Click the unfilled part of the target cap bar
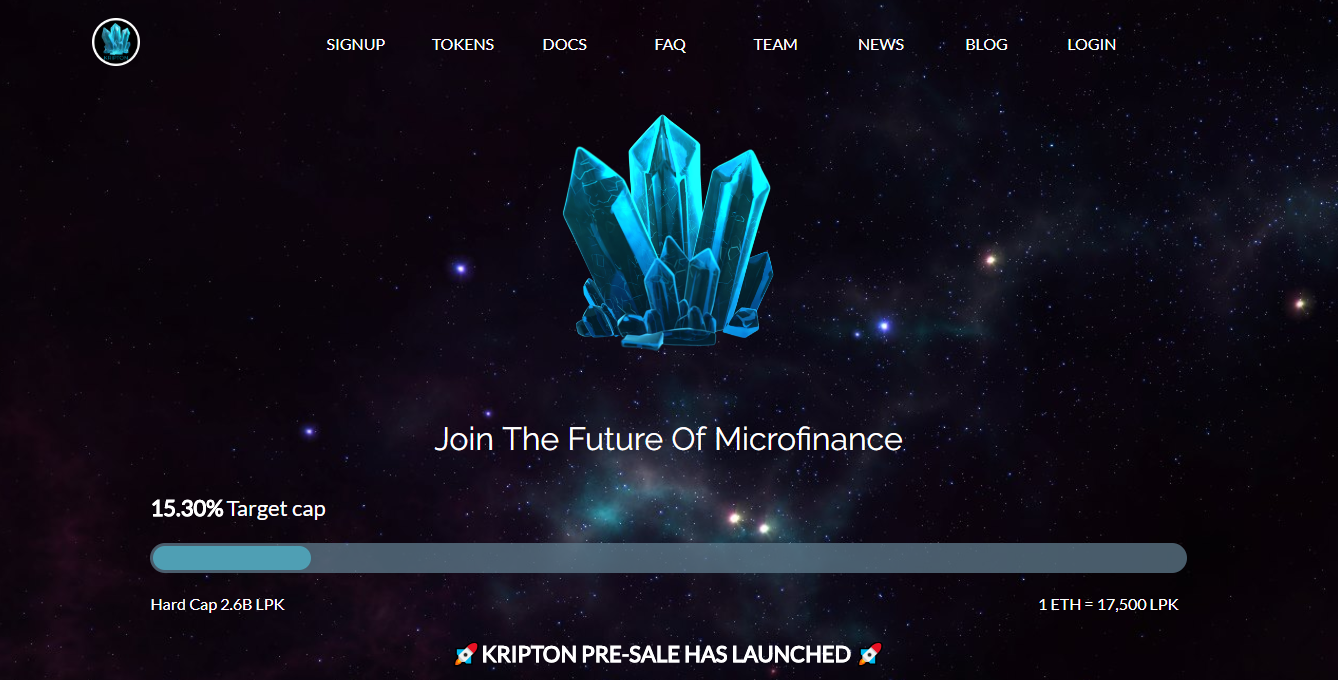Image resolution: width=1338 pixels, height=680 pixels. [x=748, y=558]
